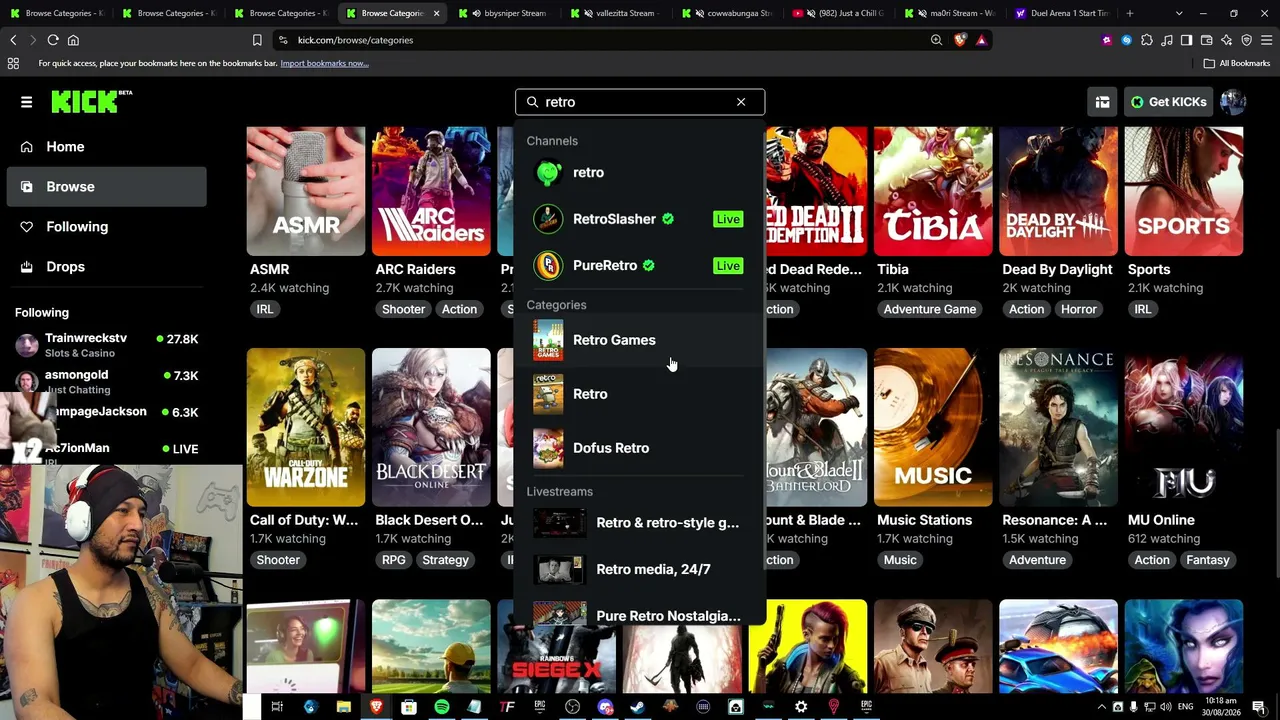Open the media control music note icon
Image resolution: width=1280 pixels, height=720 pixels.
(x=1167, y=40)
